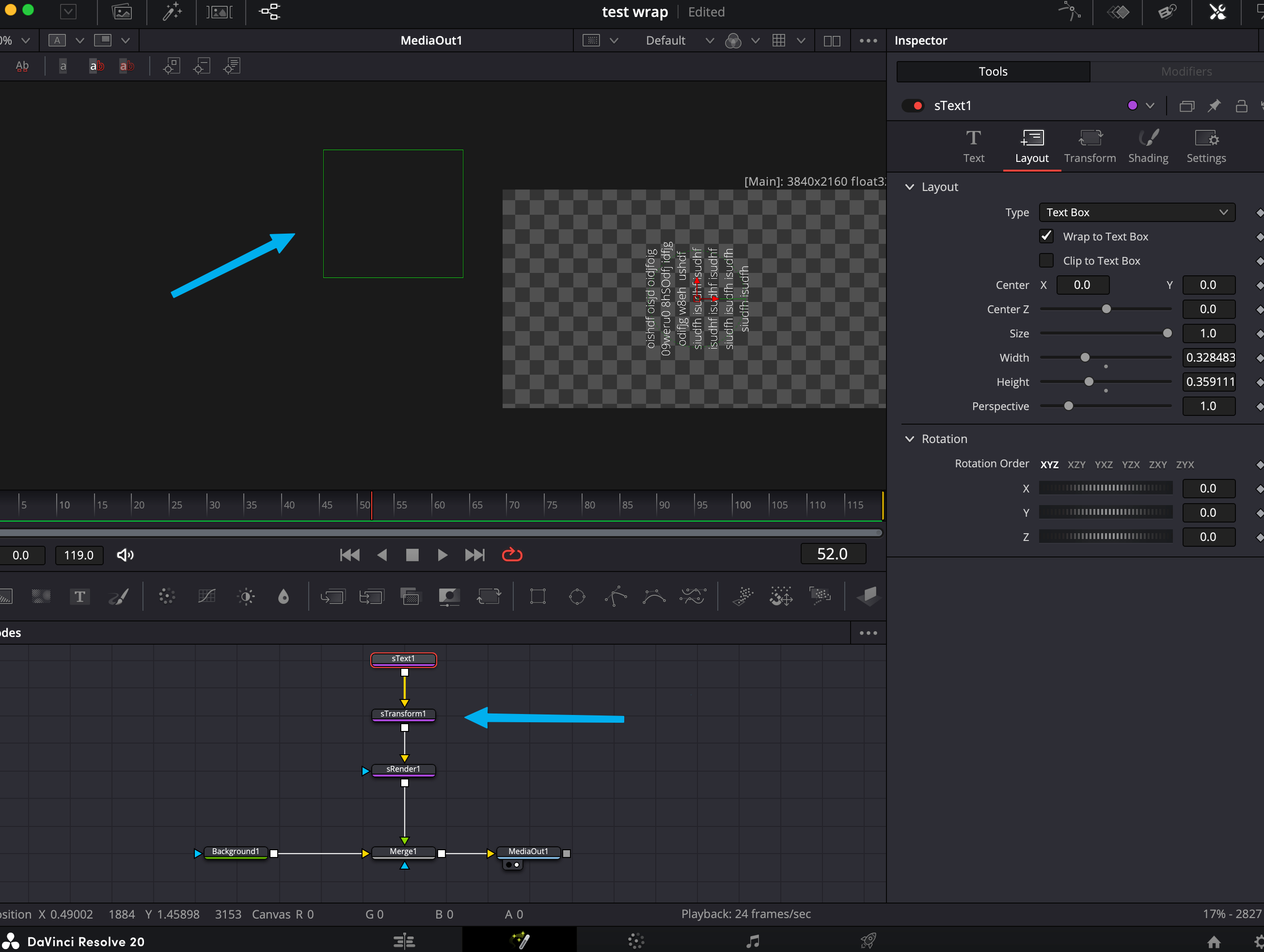Add a Matte Control node from toolbar
Screen dimensions: 1264x952
tap(450, 597)
